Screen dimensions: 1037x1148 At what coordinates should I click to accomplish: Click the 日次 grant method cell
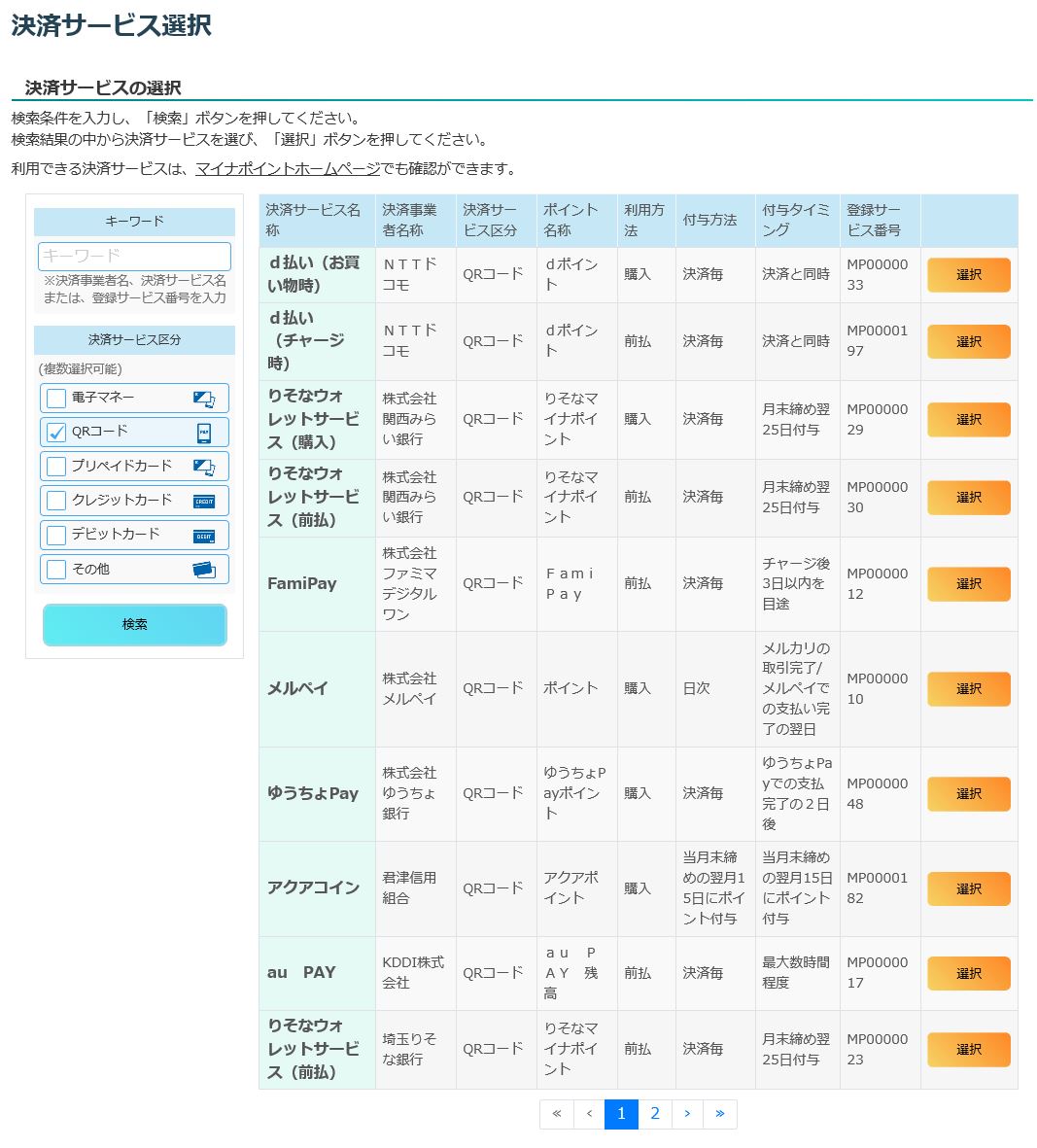[x=715, y=689]
